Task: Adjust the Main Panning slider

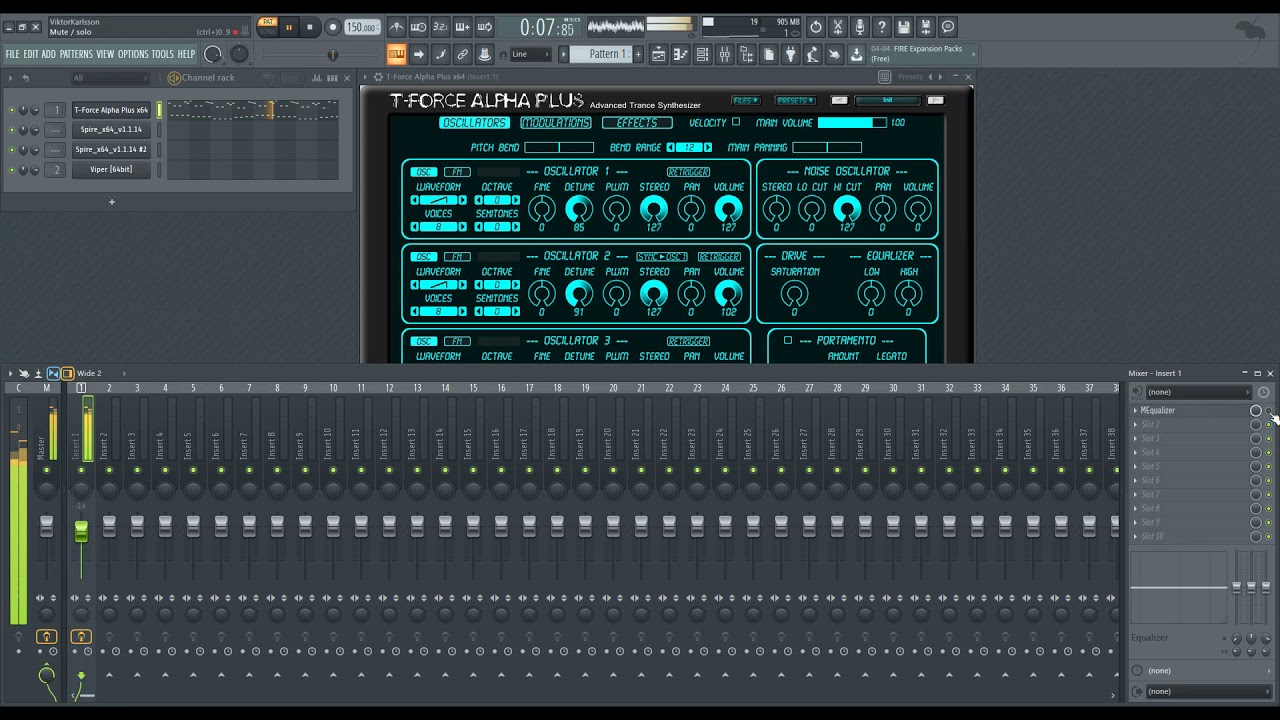Action: (x=827, y=147)
